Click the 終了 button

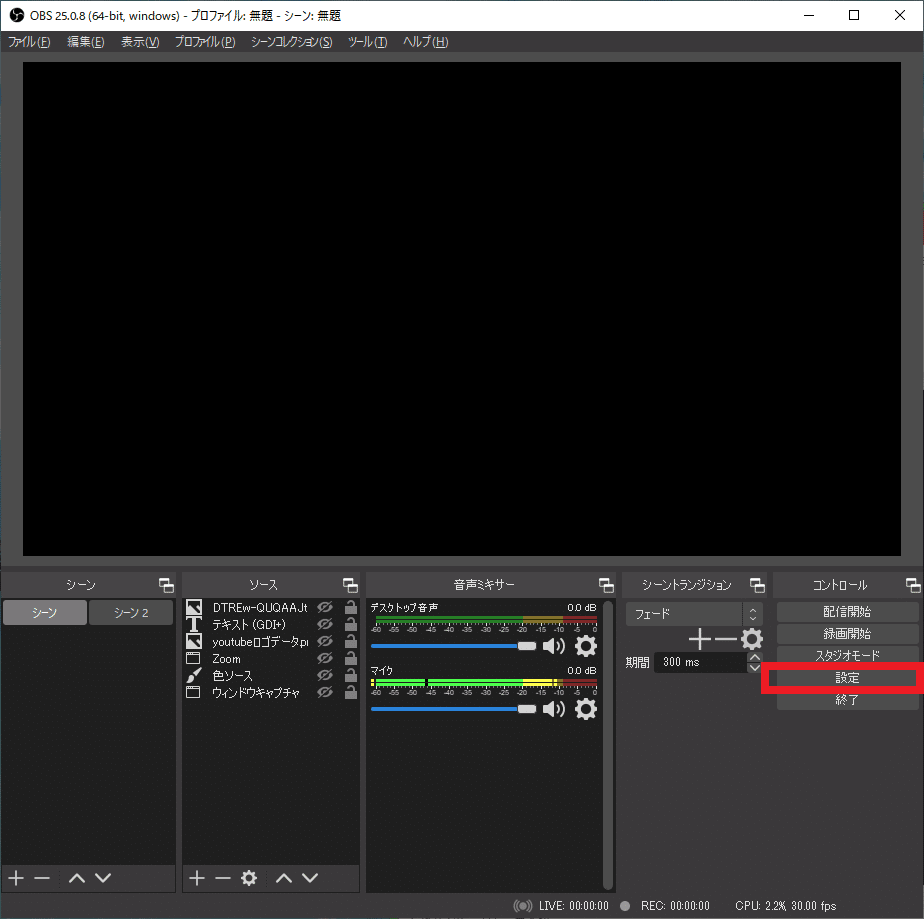847,700
